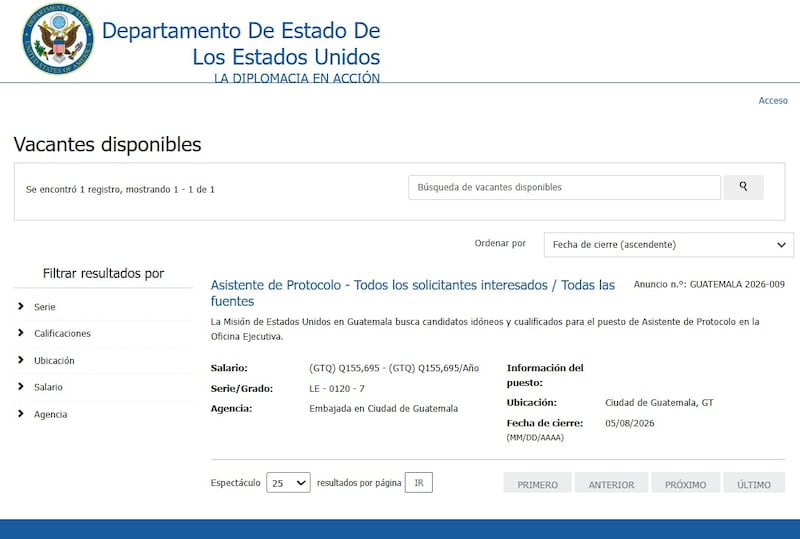Open the results per page dropdown
Image resolution: width=800 pixels, height=539 pixels.
coord(288,483)
